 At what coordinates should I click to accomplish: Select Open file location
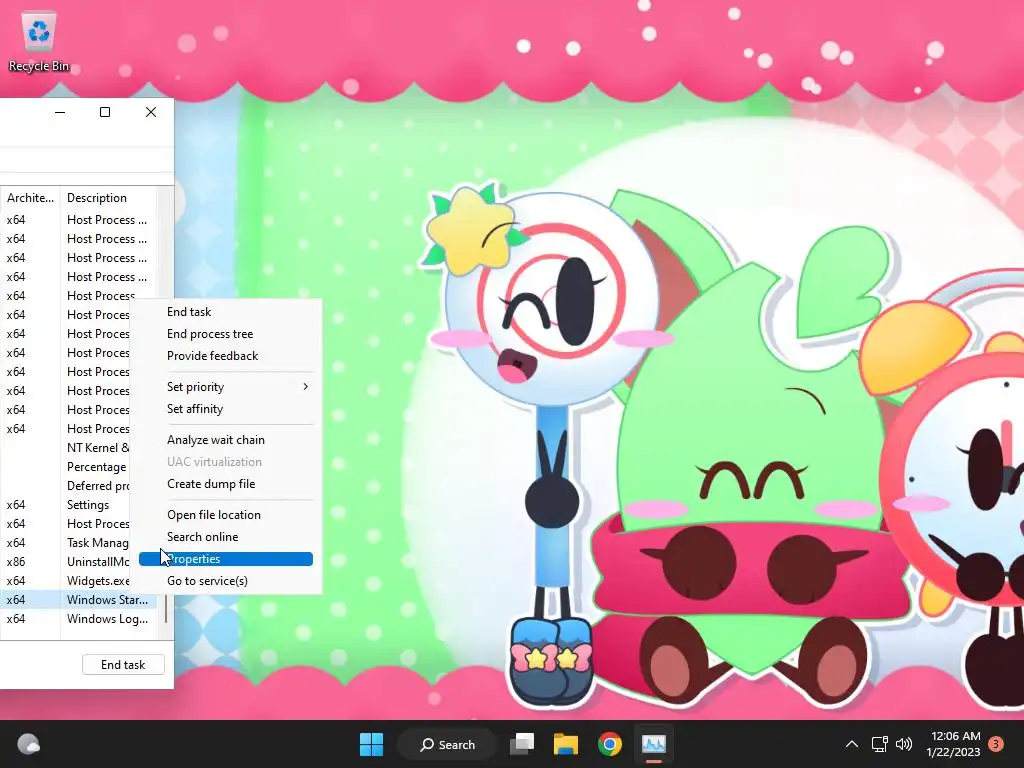point(226,515)
